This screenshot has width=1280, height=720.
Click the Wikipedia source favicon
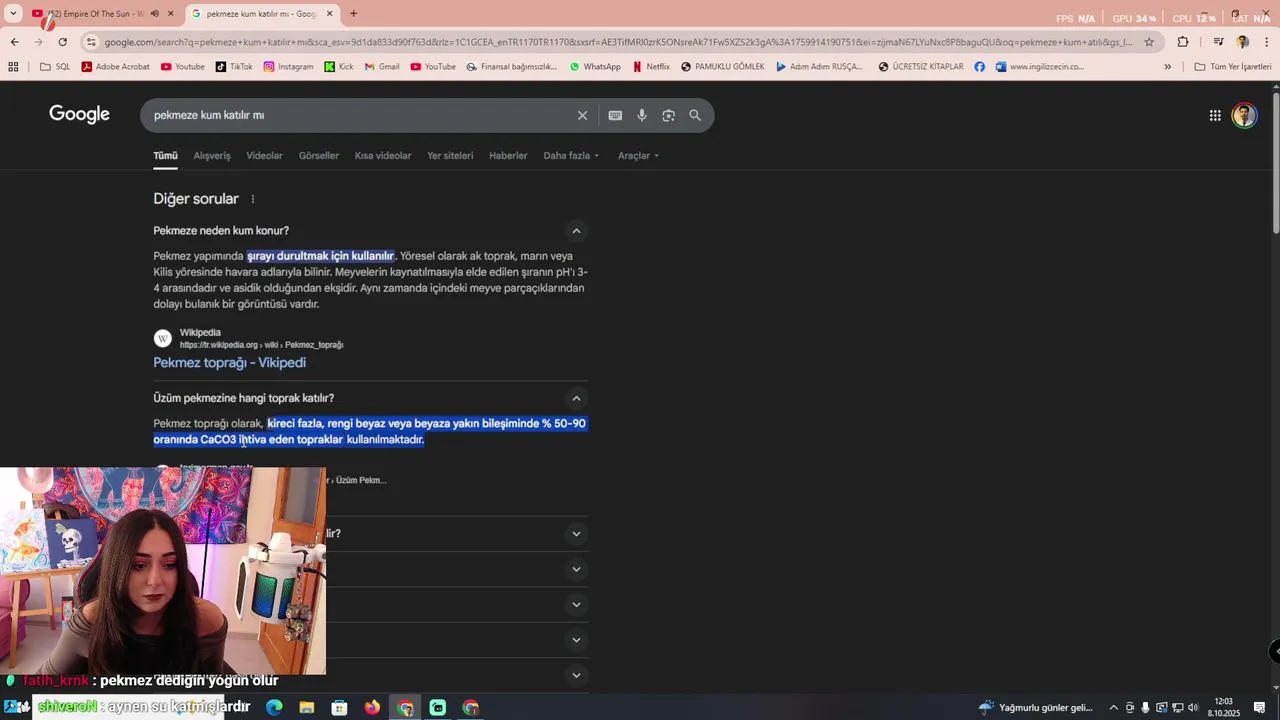163,338
